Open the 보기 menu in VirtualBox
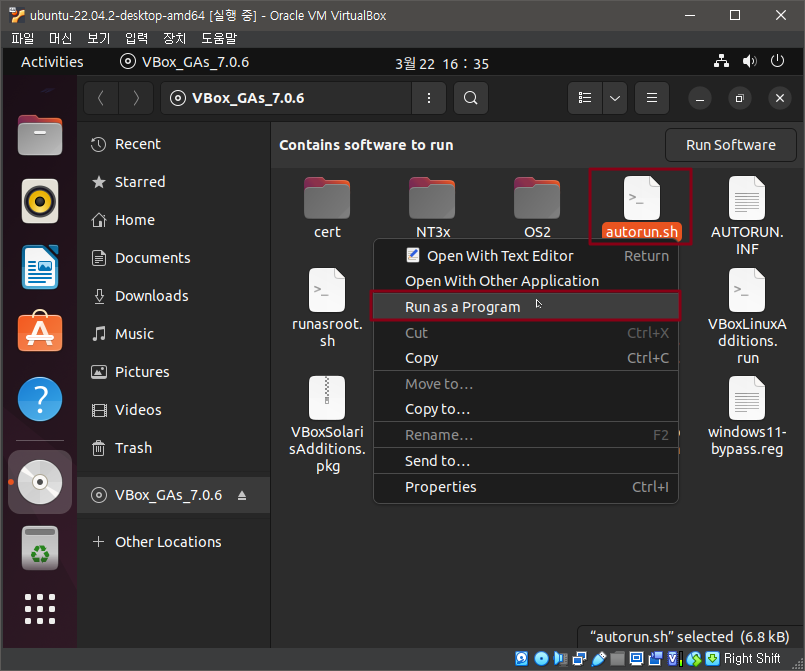 point(99,38)
